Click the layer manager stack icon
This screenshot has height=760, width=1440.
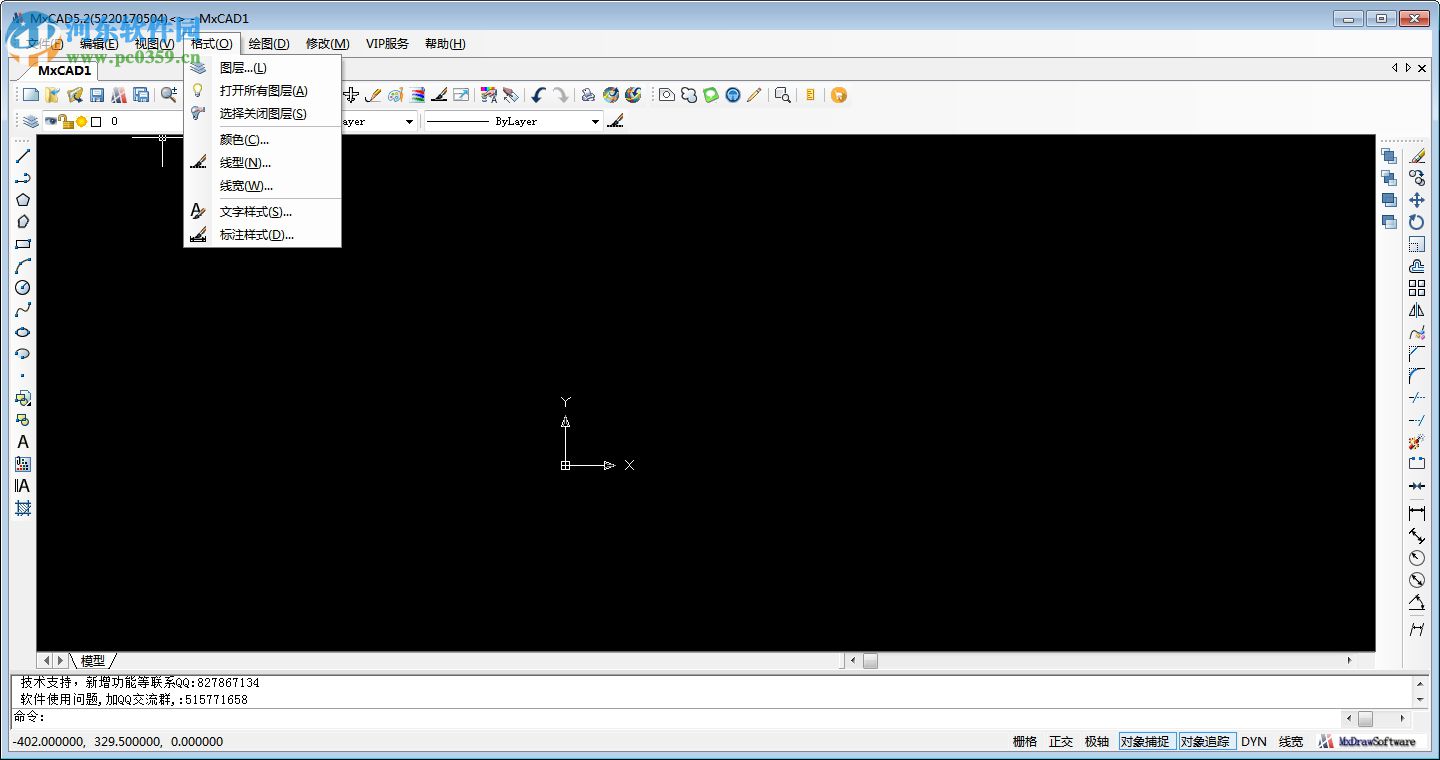coord(31,122)
